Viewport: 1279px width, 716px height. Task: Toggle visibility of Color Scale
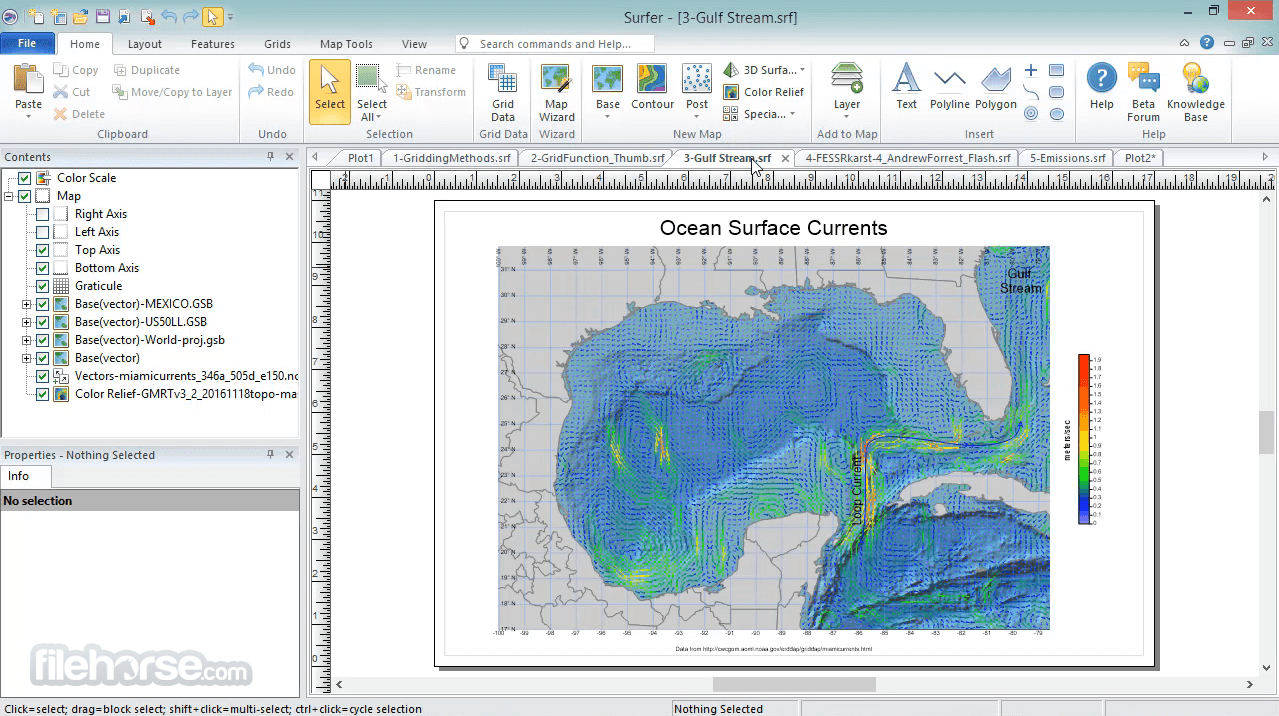click(24, 178)
